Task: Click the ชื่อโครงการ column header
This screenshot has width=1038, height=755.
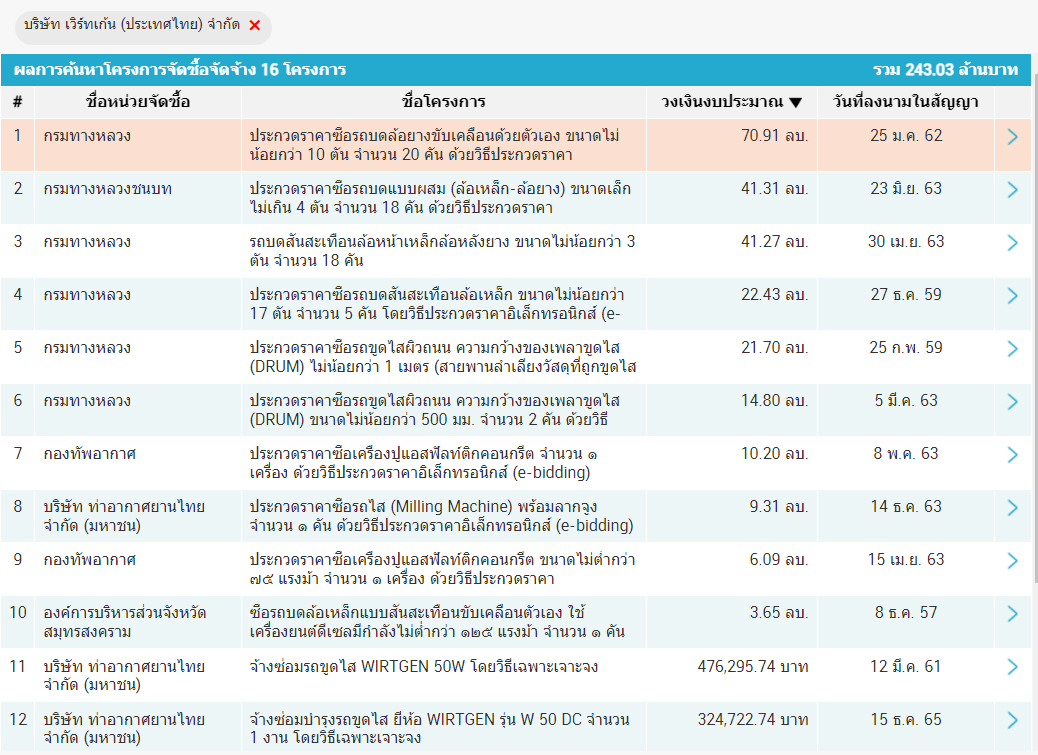Action: 443,102
